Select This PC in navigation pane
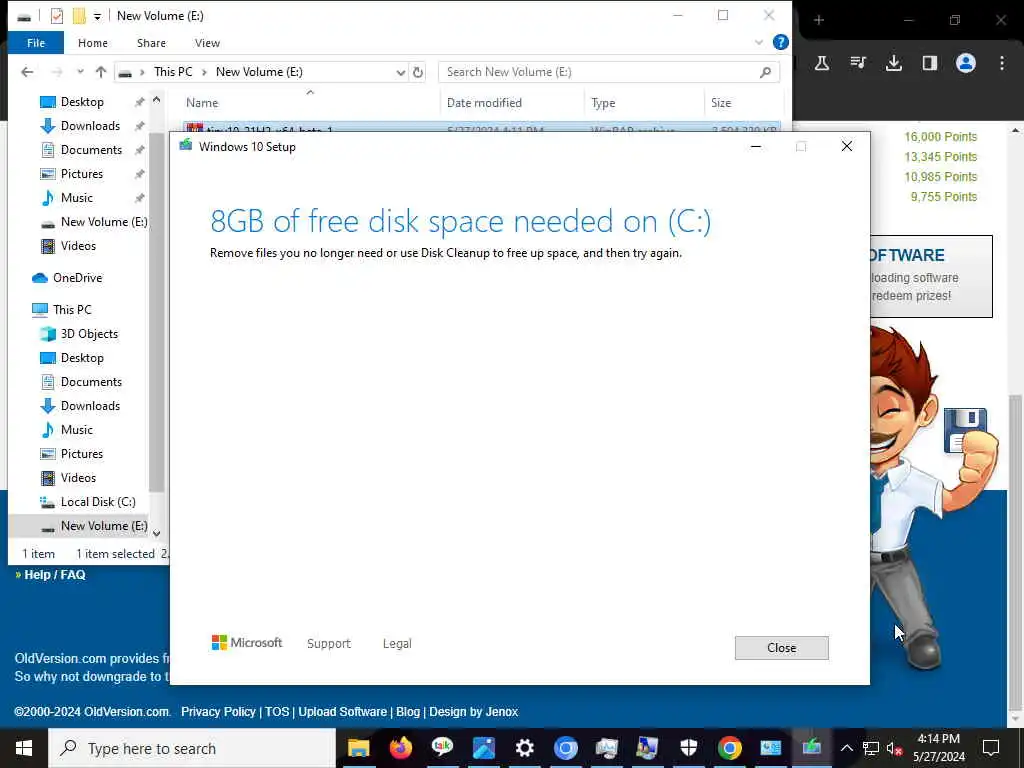Screen dimensions: 1024x768 (x=72, y=310)
